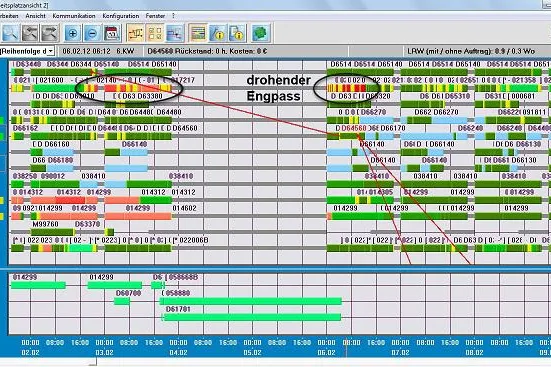Select the 058668B order in lower panel
Viewport: 551px width, 367px height.
coord(183,277)
